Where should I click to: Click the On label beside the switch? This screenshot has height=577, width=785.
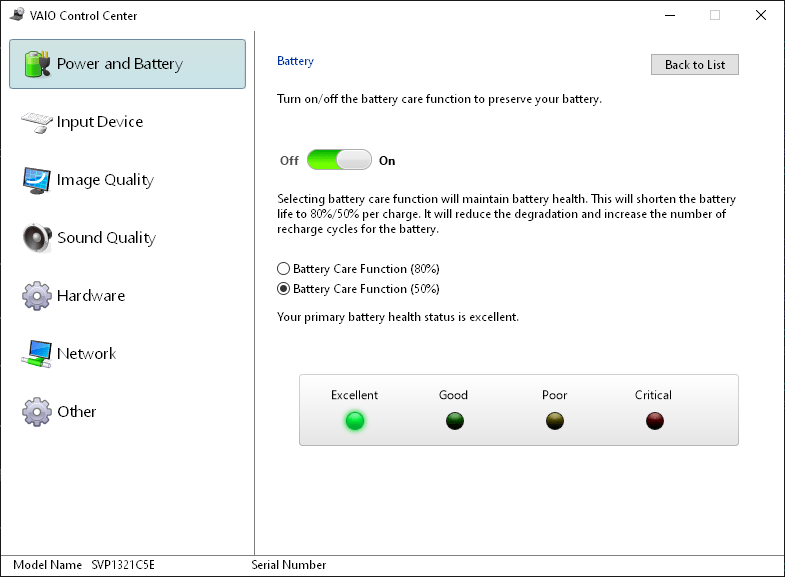(x=387, y=161)
